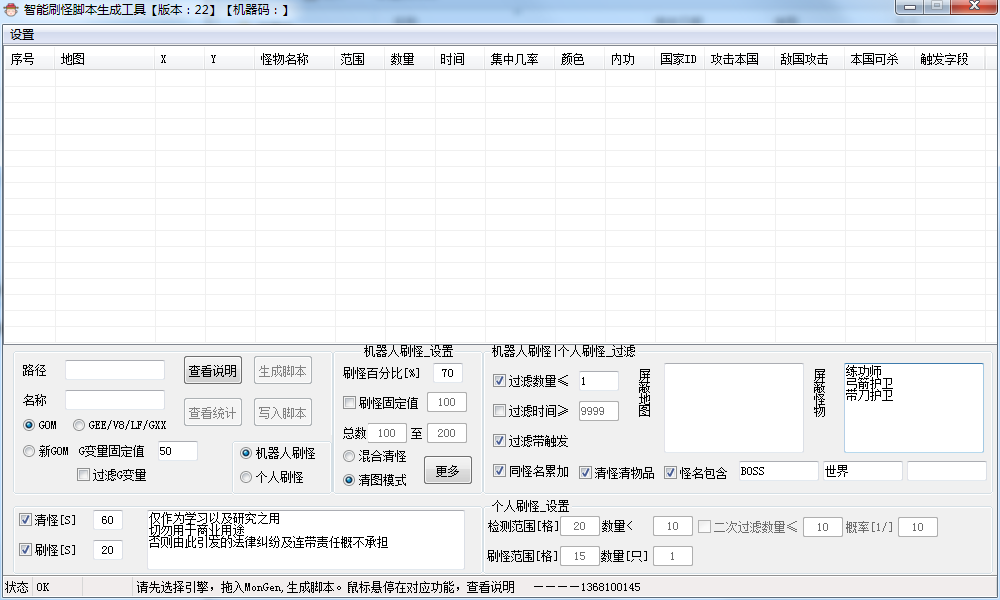Click the 范围 column header
Viewport: 1000px width, 600px height.
pyautogui.click(x=360, y=59)
